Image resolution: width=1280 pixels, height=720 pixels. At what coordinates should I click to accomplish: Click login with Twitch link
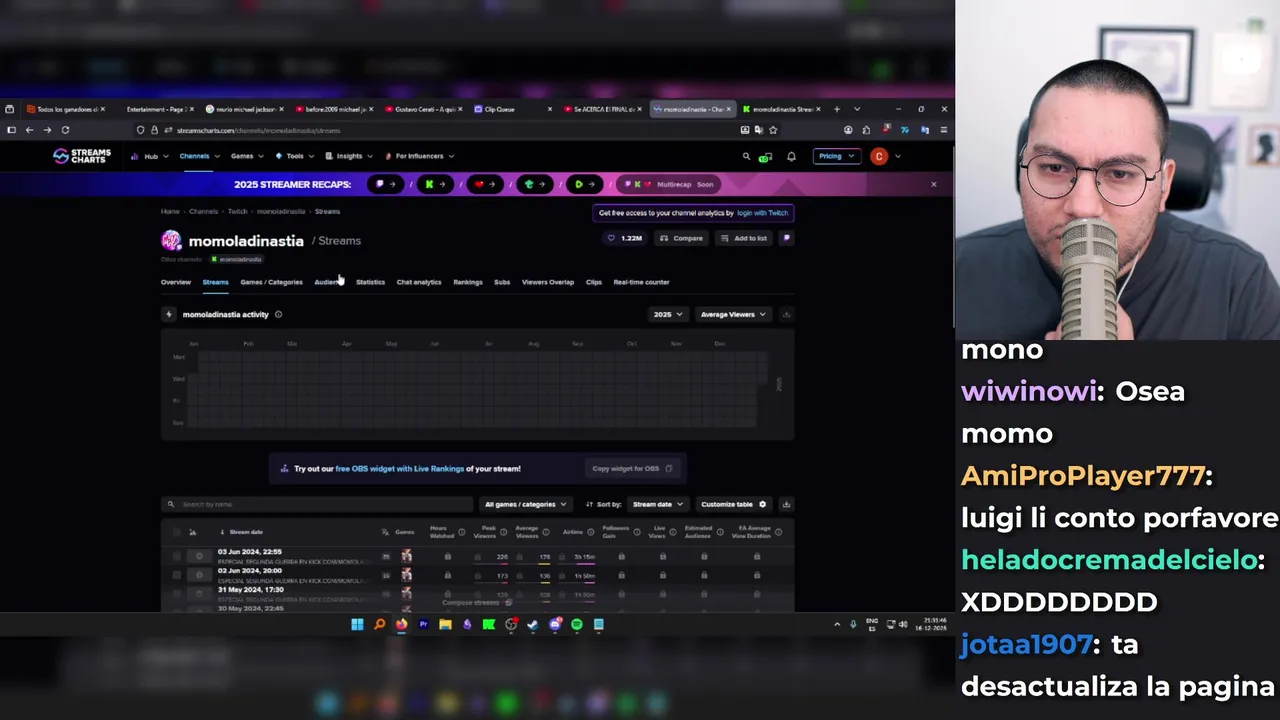[762, 213]
